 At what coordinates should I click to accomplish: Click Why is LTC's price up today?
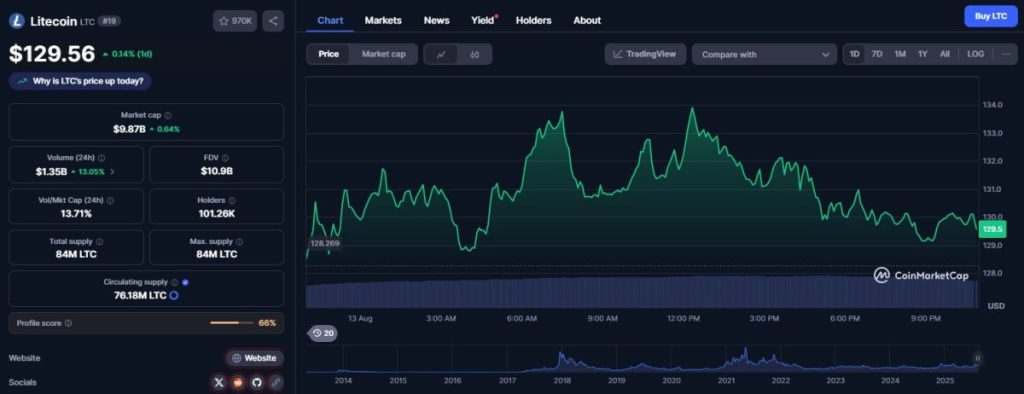pyautogui.click(x=80, y=81)
